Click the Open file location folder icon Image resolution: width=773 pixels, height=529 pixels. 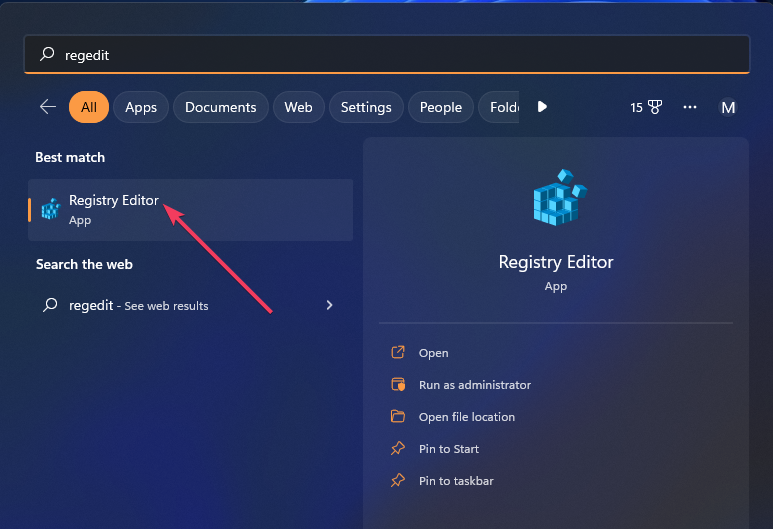click(x=398, y=416)
